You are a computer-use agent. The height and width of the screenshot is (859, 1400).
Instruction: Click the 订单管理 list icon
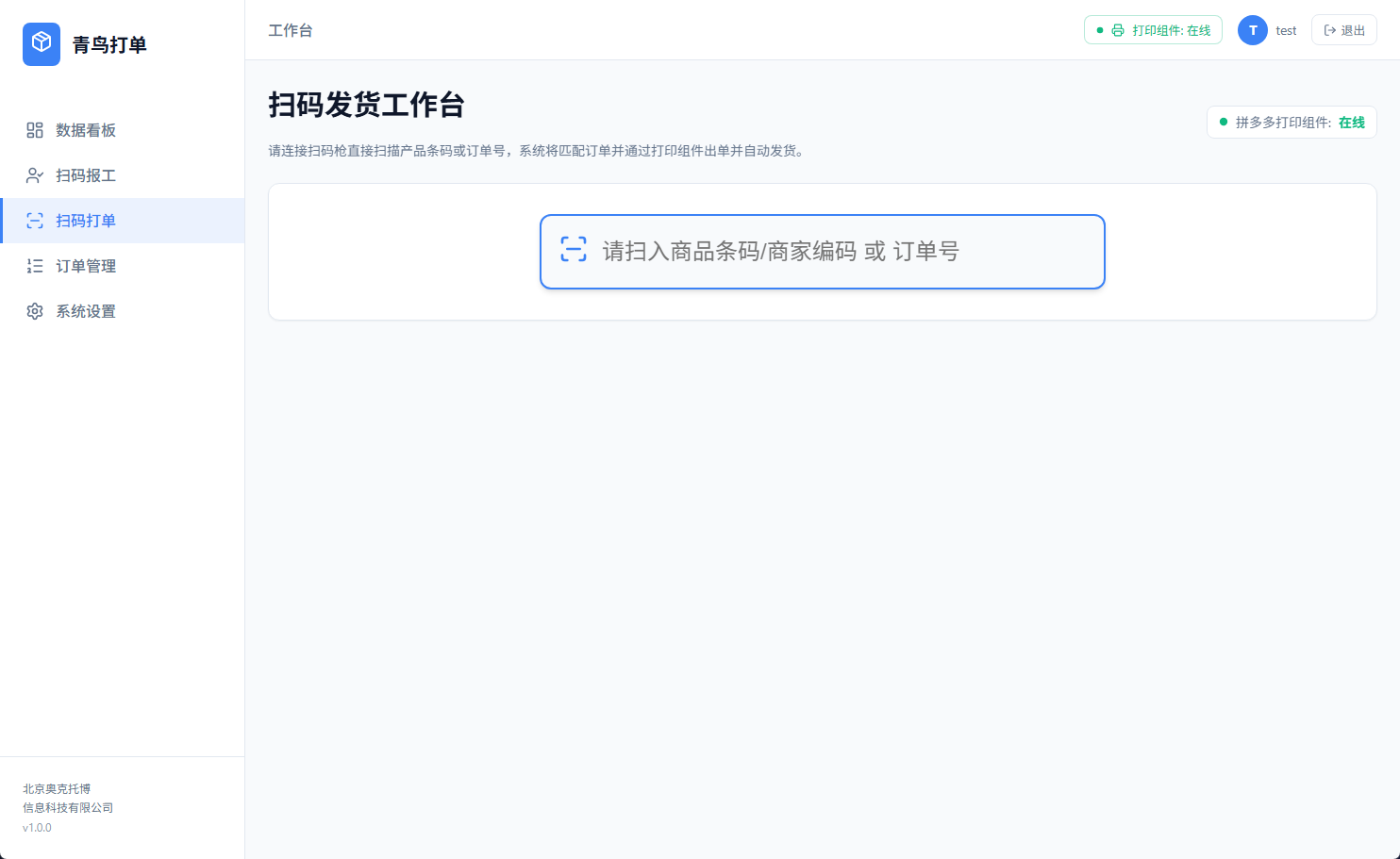35,266
